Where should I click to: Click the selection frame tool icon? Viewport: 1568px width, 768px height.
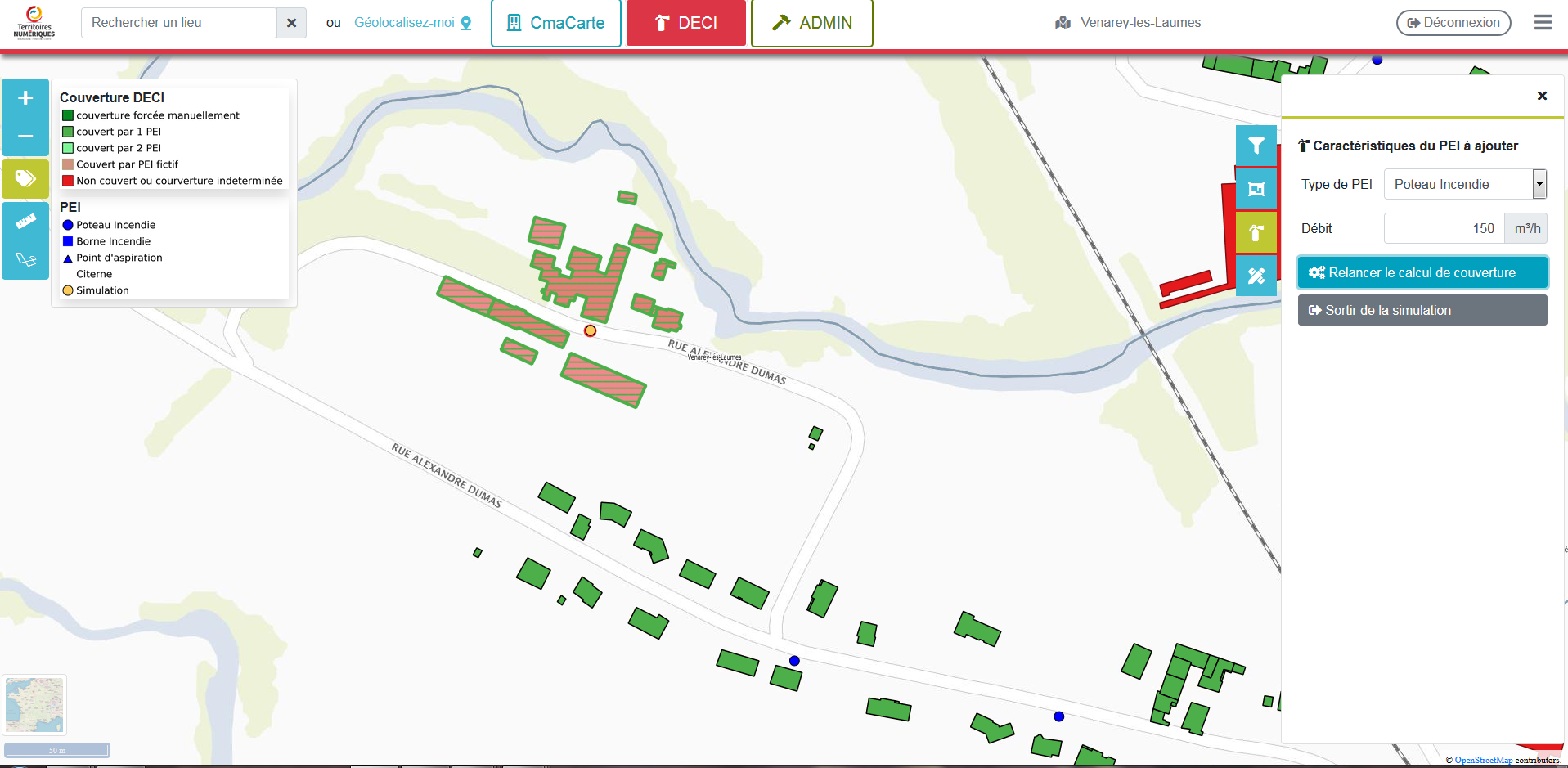coord(1256,190)
